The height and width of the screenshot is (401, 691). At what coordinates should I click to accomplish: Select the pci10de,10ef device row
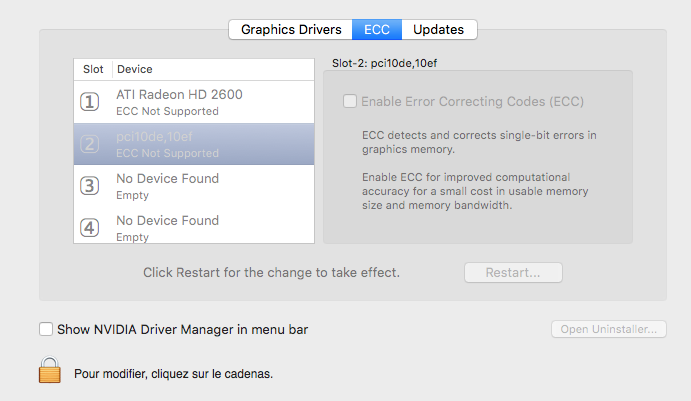point(194,144)
